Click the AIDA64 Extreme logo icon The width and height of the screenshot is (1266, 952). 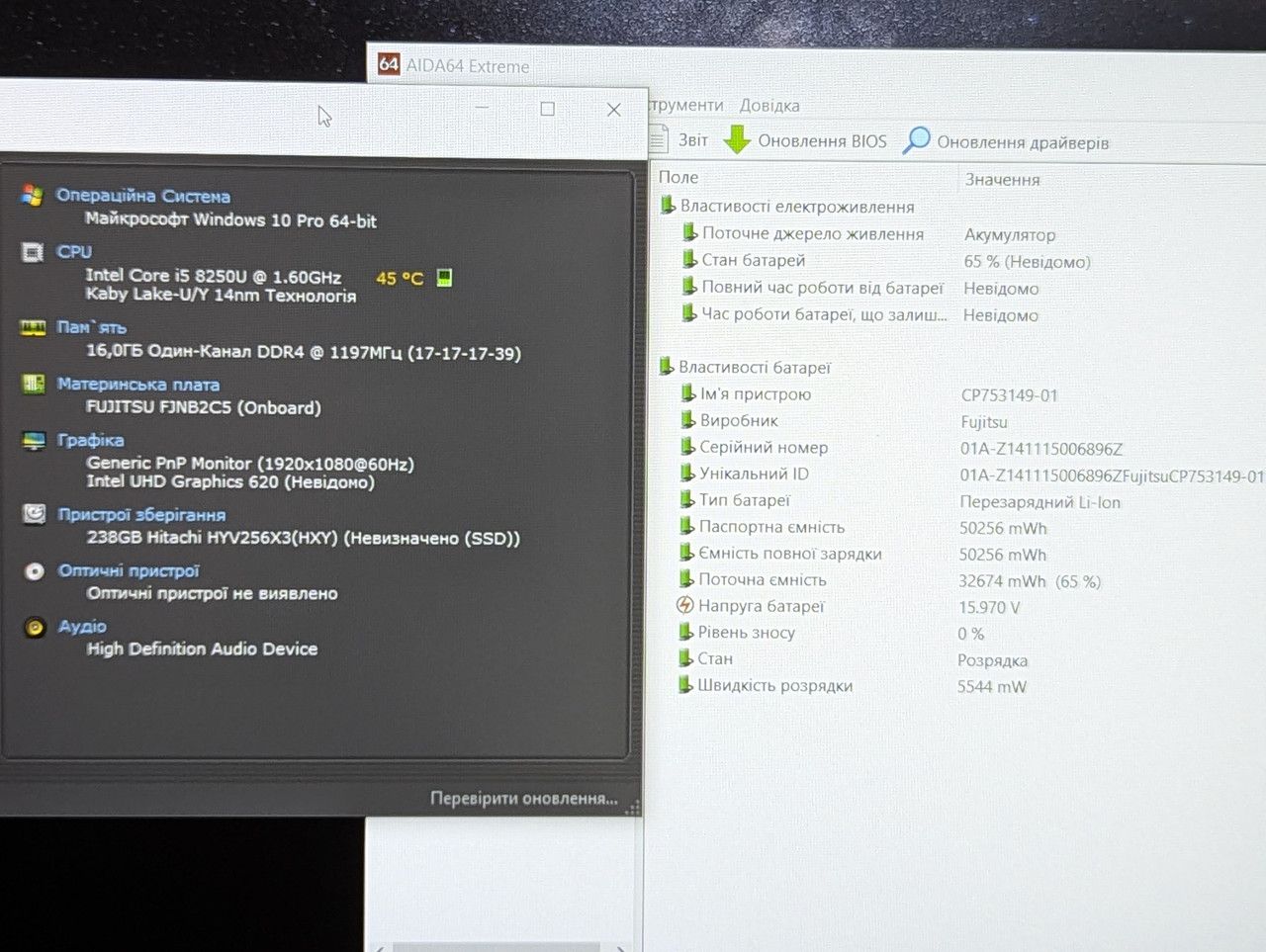pos(389,64)
